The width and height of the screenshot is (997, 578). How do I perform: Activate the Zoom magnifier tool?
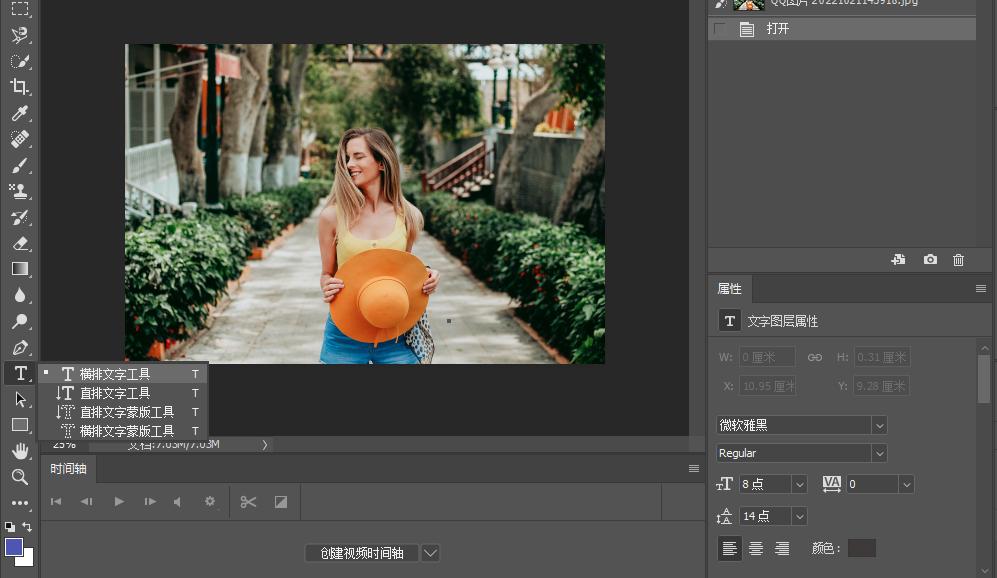click(19, 477)
